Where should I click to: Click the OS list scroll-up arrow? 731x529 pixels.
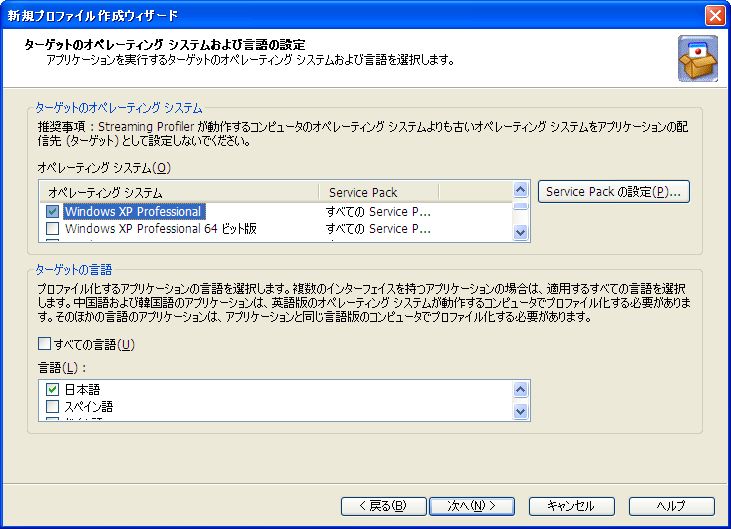pyautogui.click(x=520, y=190)
